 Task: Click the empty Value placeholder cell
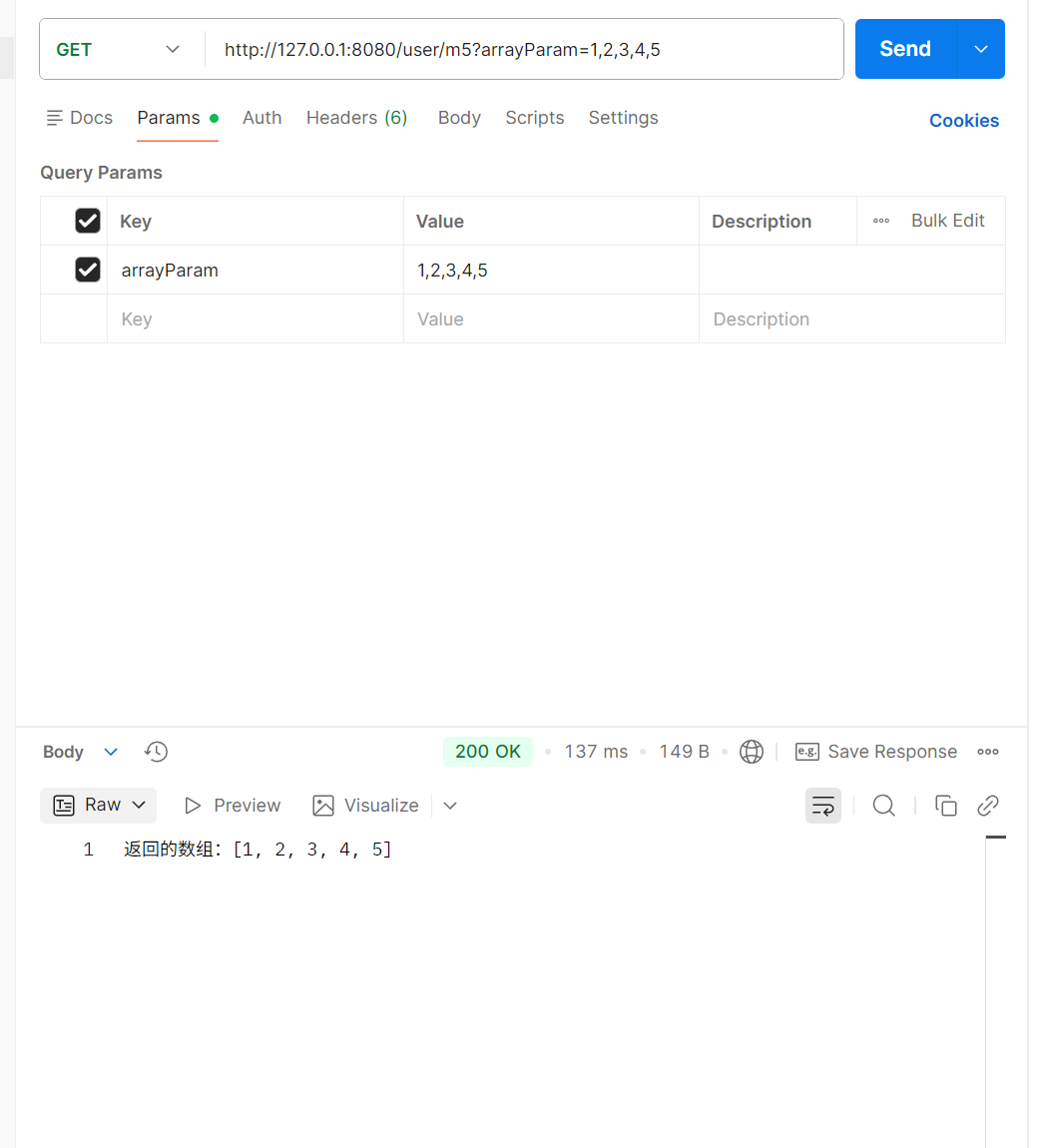click(x=551, y=318)
